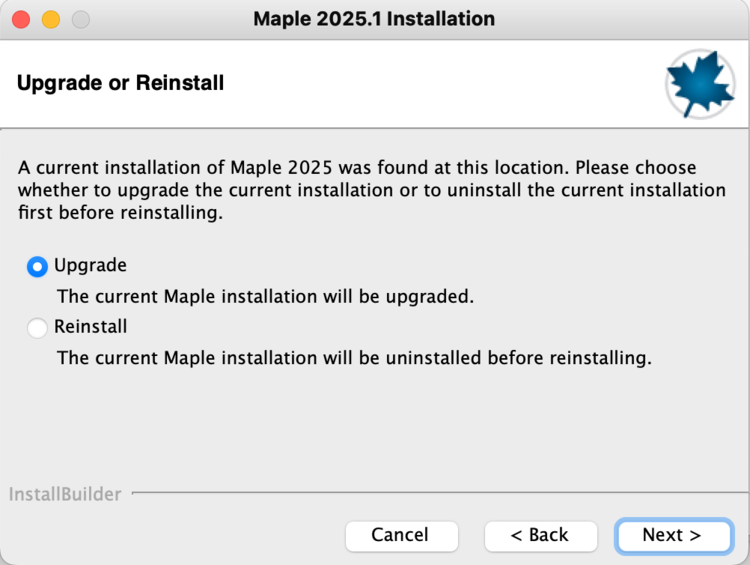The image size is (750, 565).
Task: Click the Upgrade or Reinstall heading
Action: (x=120, y=83)
